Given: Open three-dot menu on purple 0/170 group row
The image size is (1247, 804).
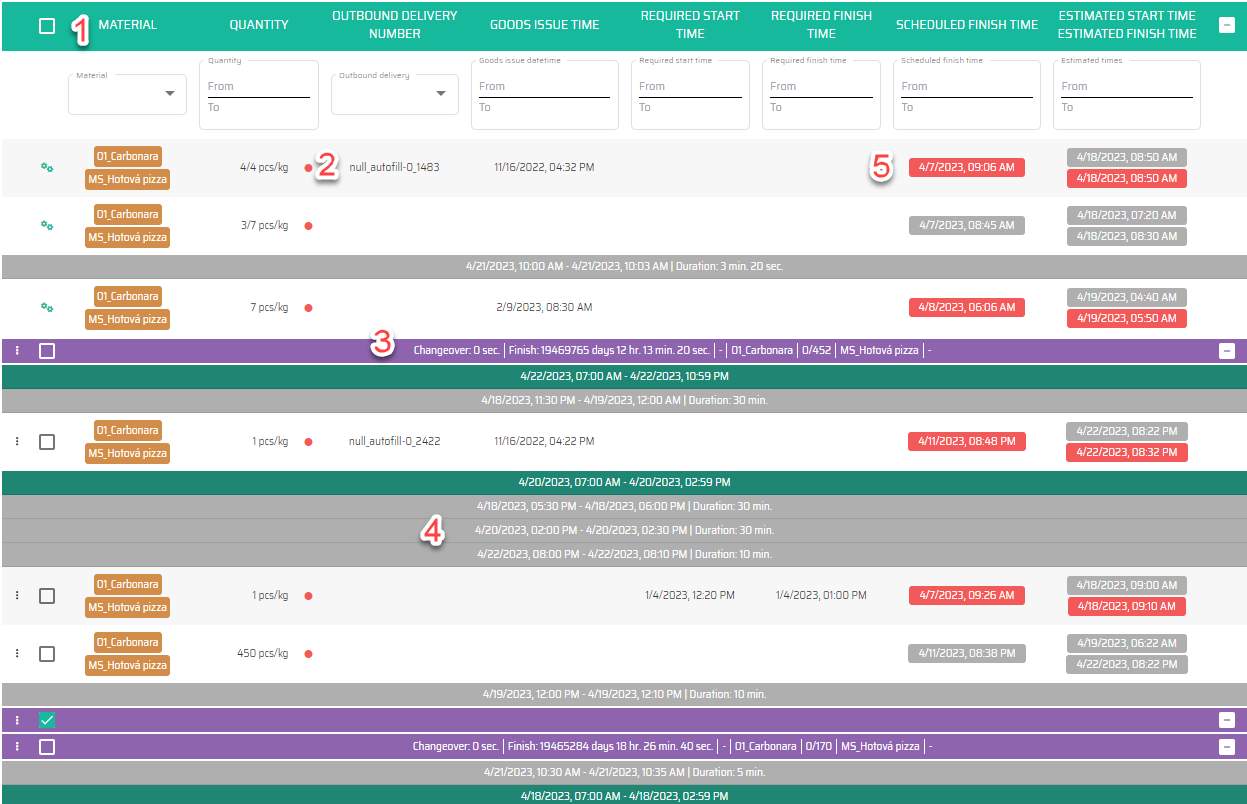Looking at the screenshot, I should coord(17,747).
